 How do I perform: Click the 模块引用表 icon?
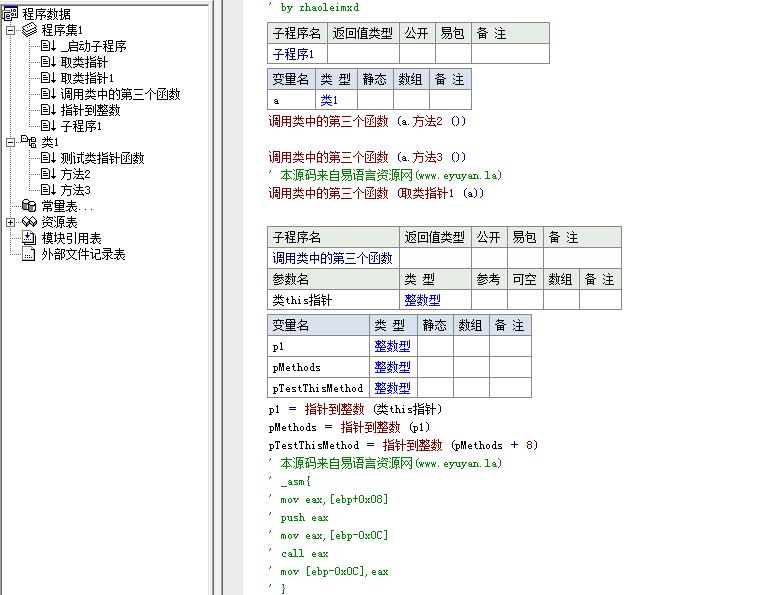click(29, 238)
